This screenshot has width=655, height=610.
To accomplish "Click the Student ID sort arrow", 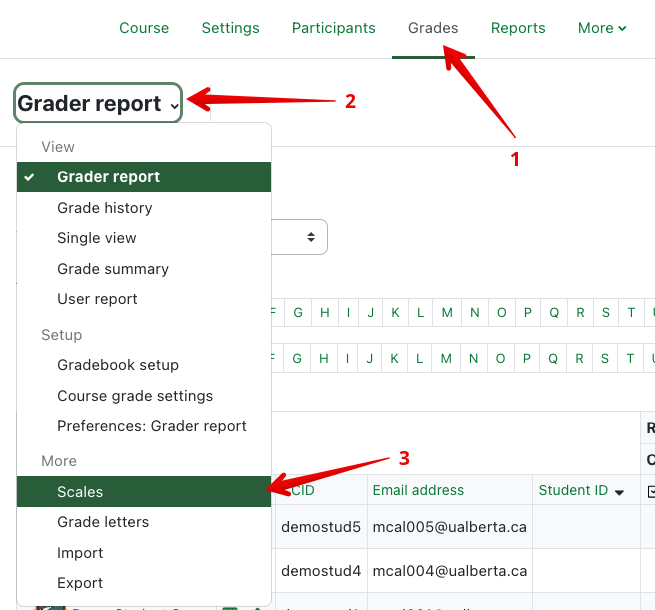I will [x=619, y=491].
